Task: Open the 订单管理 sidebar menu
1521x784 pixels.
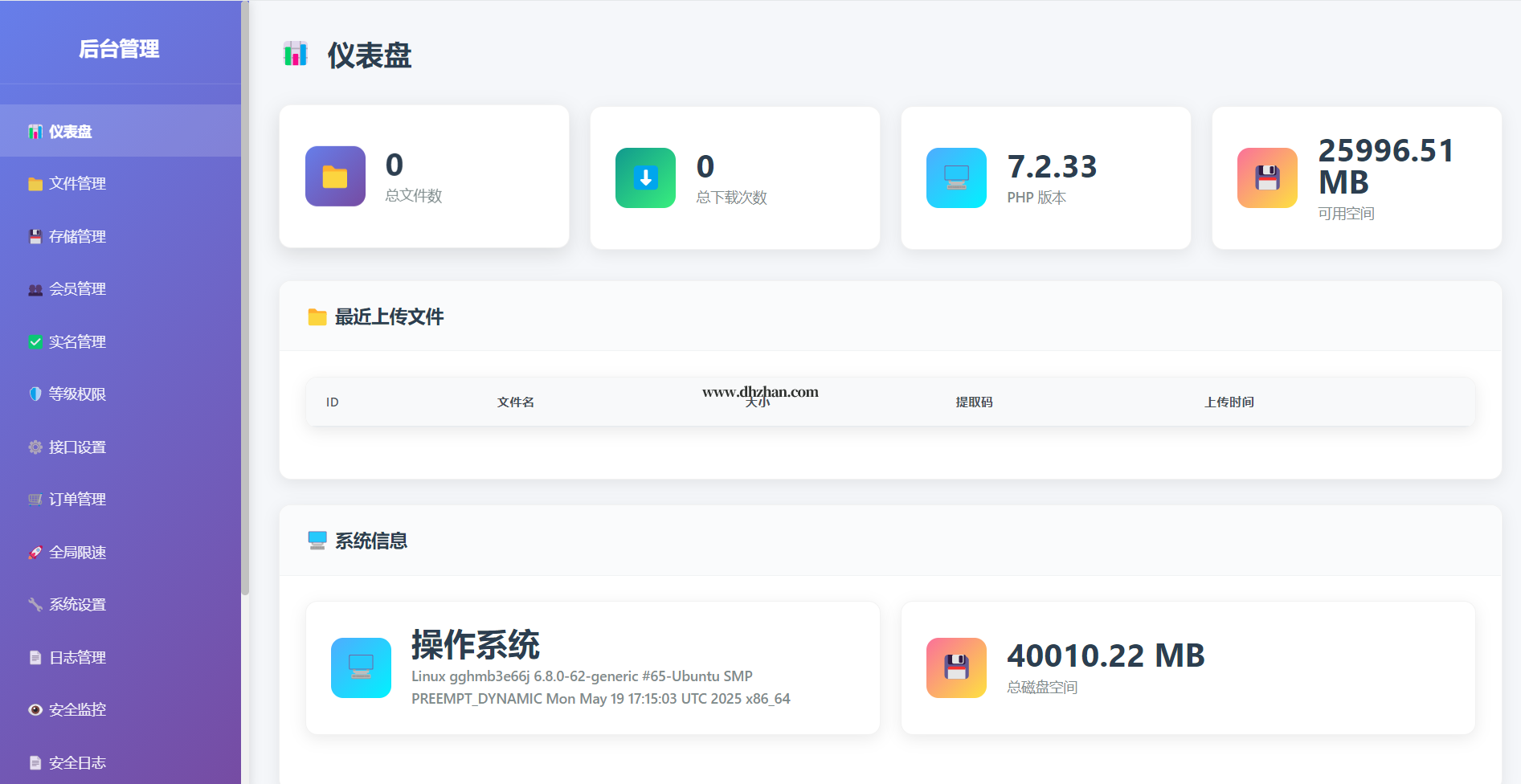Action: [77, 500]
